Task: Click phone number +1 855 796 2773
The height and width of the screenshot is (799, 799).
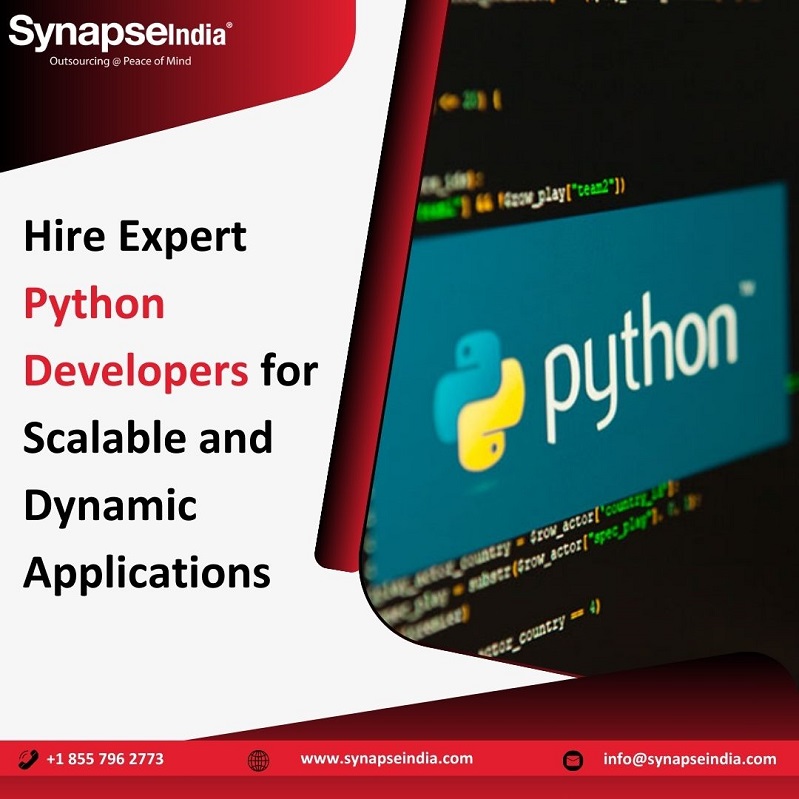Action: (x=105, y=759)
